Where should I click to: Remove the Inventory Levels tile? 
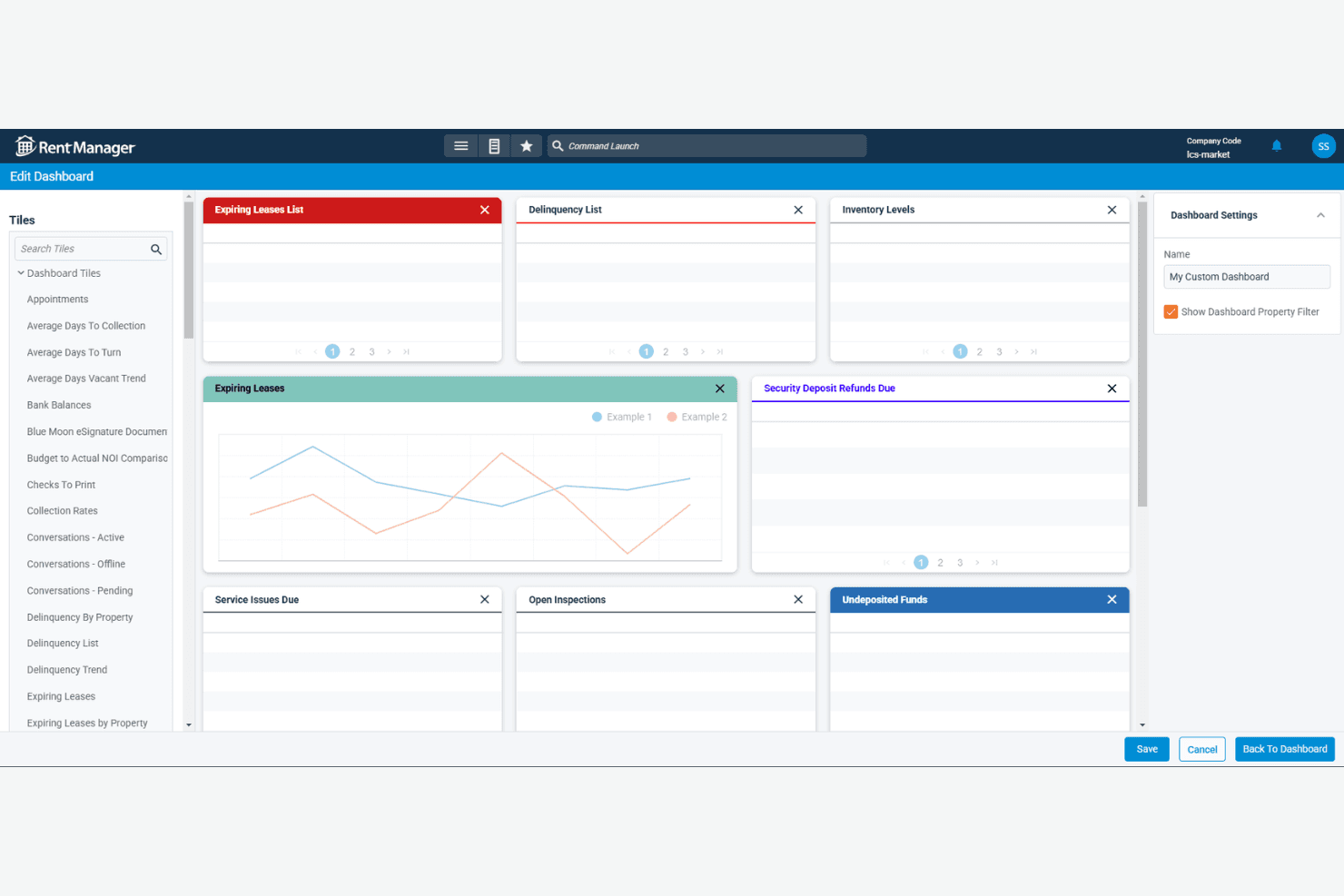click(x=1112, y=210)
